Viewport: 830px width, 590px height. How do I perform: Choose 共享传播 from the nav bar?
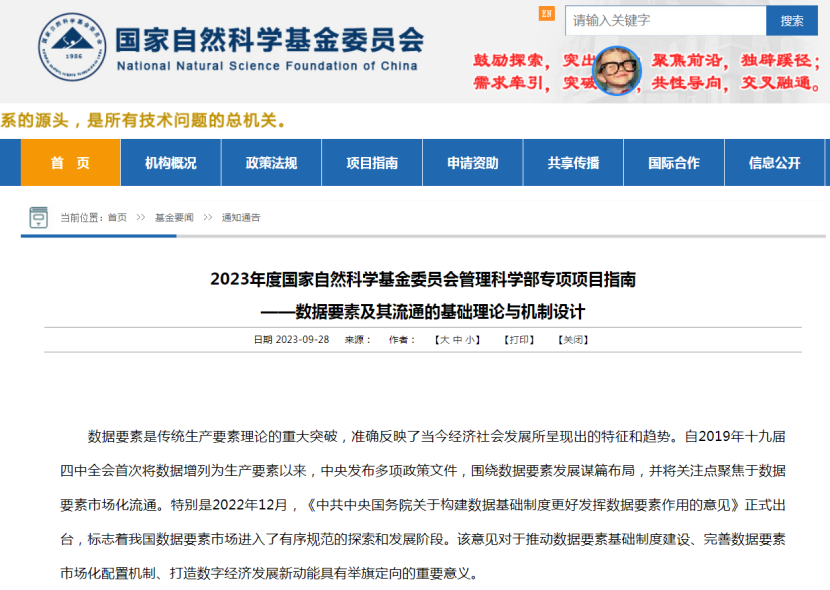(x=573, y=163)
